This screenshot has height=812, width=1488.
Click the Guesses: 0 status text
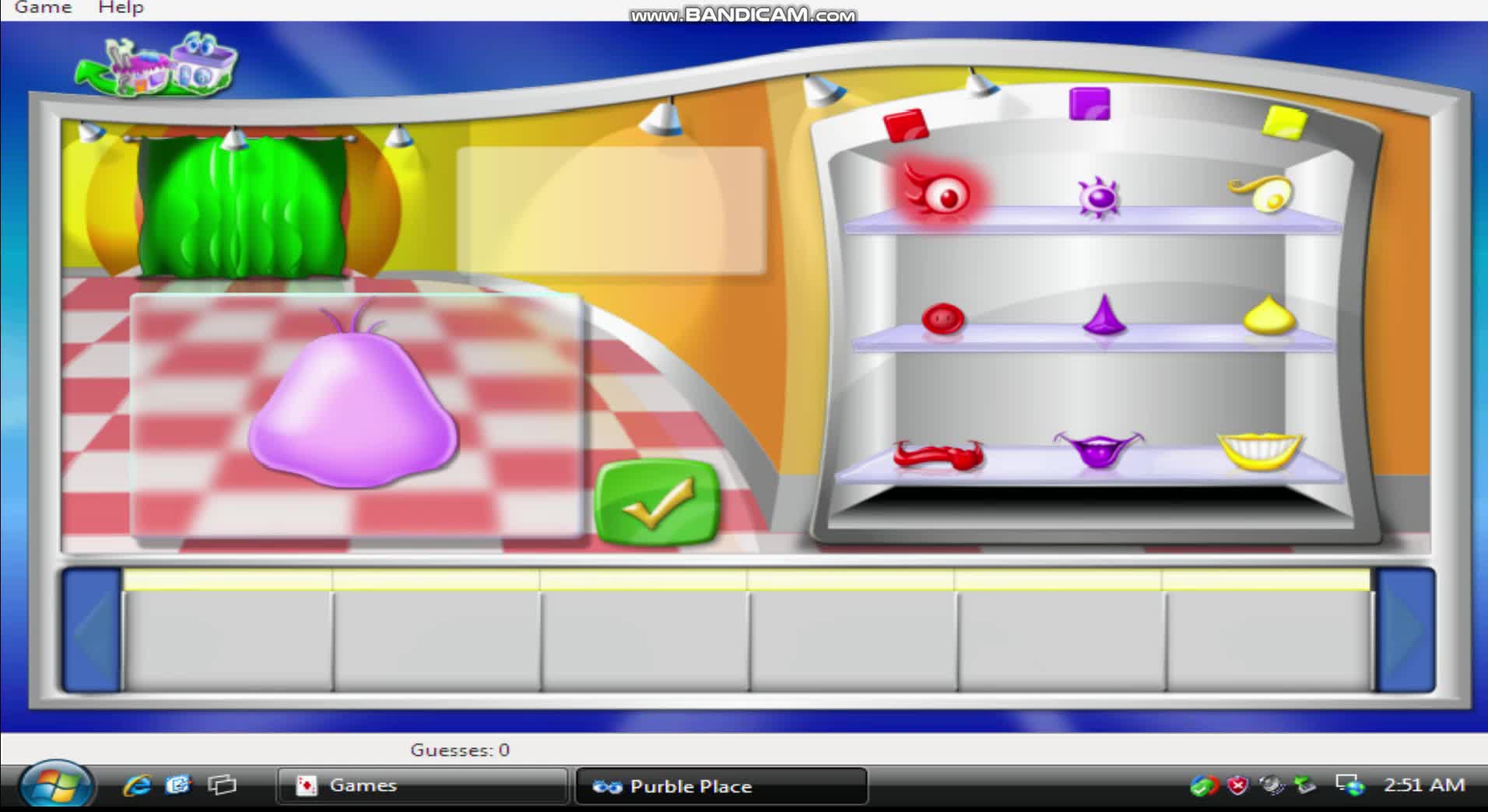tap(460, 750)
